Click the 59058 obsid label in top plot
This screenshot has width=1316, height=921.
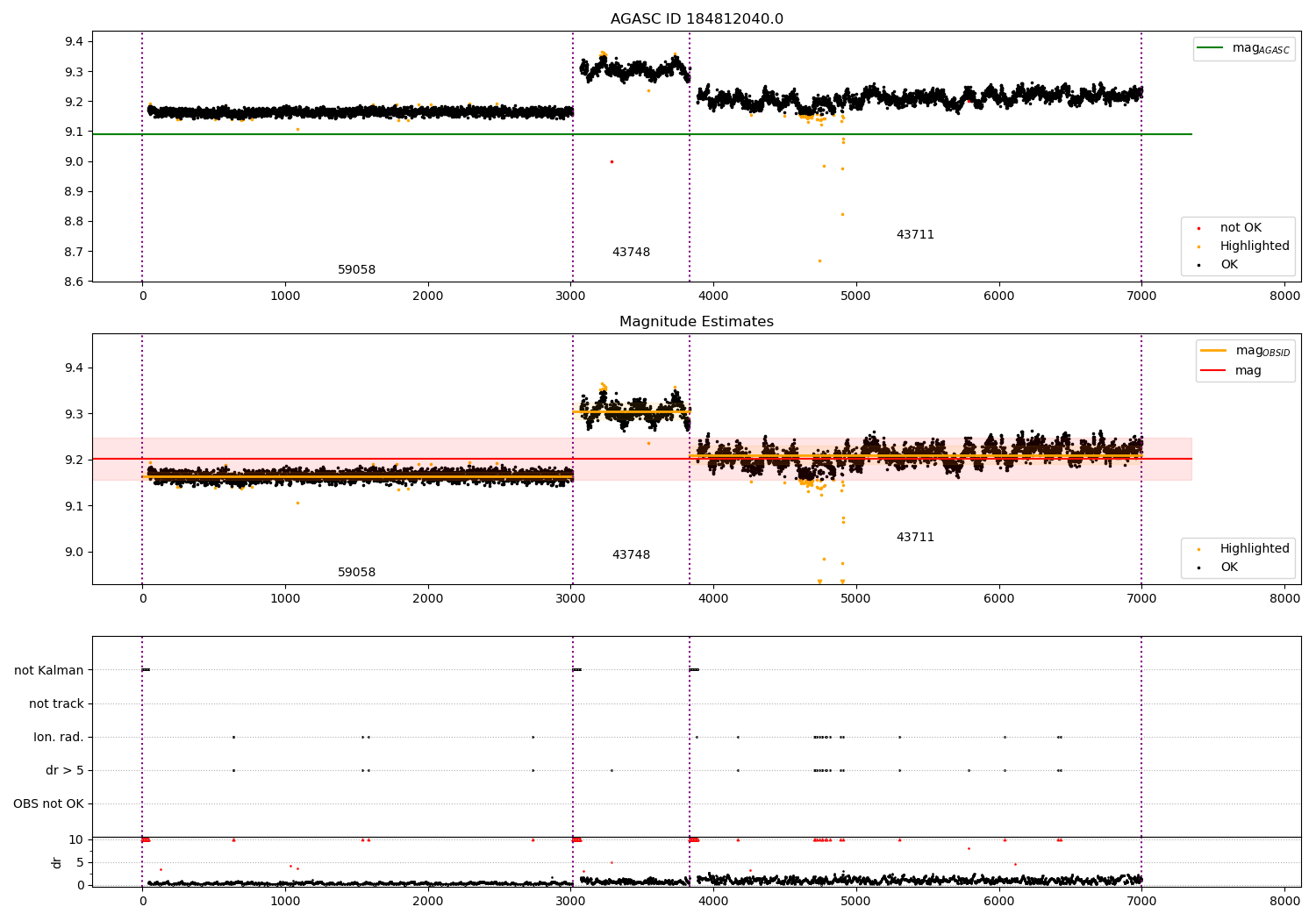click(356, 270)
